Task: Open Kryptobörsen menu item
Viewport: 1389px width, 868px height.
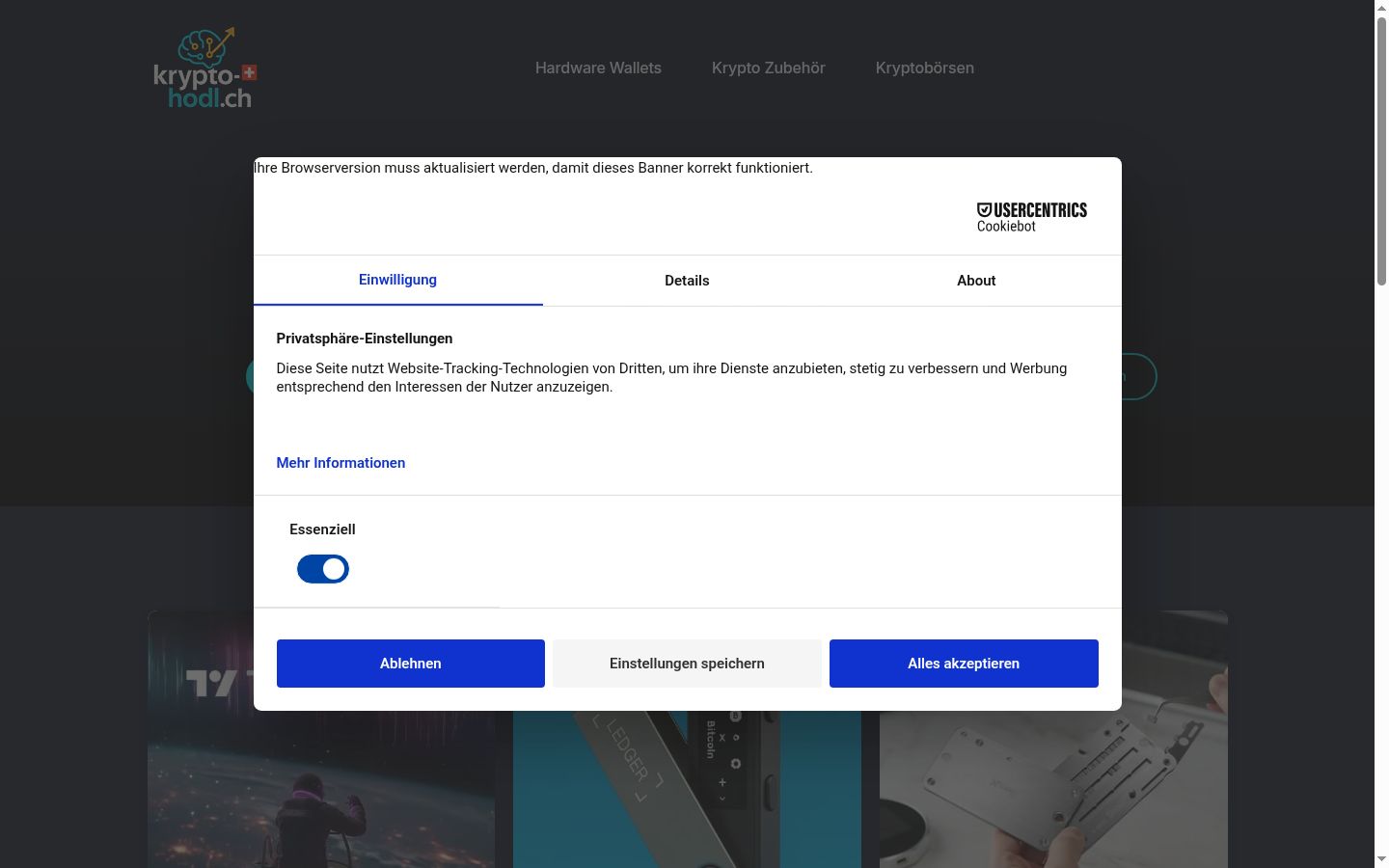Action: (925, 68)
